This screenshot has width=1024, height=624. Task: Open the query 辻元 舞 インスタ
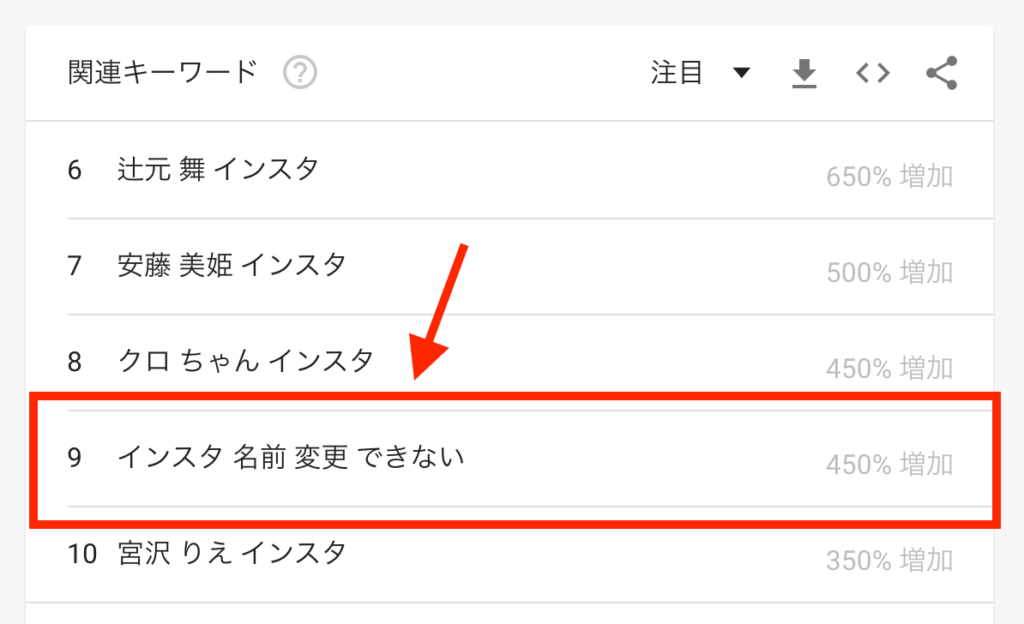pyautogui.click(x=218, y=170)
